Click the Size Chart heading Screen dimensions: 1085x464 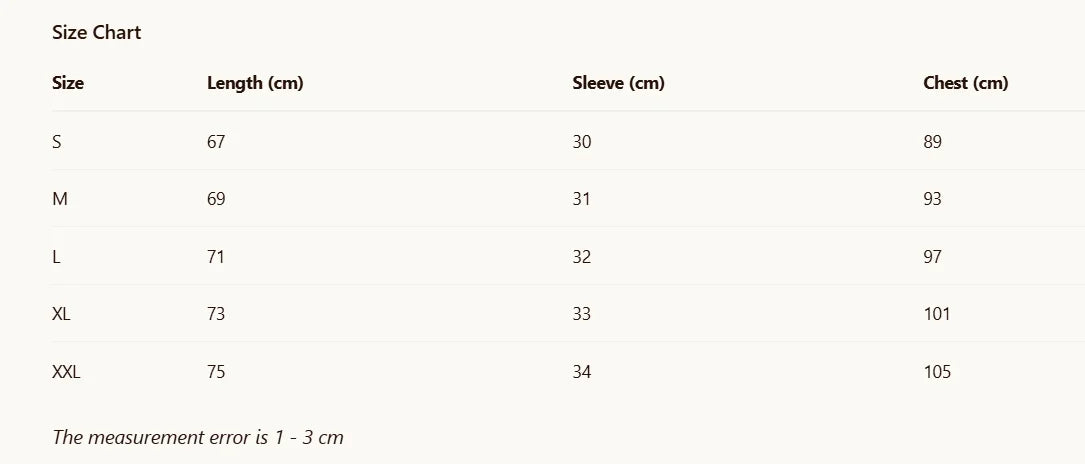click(96, 33)
